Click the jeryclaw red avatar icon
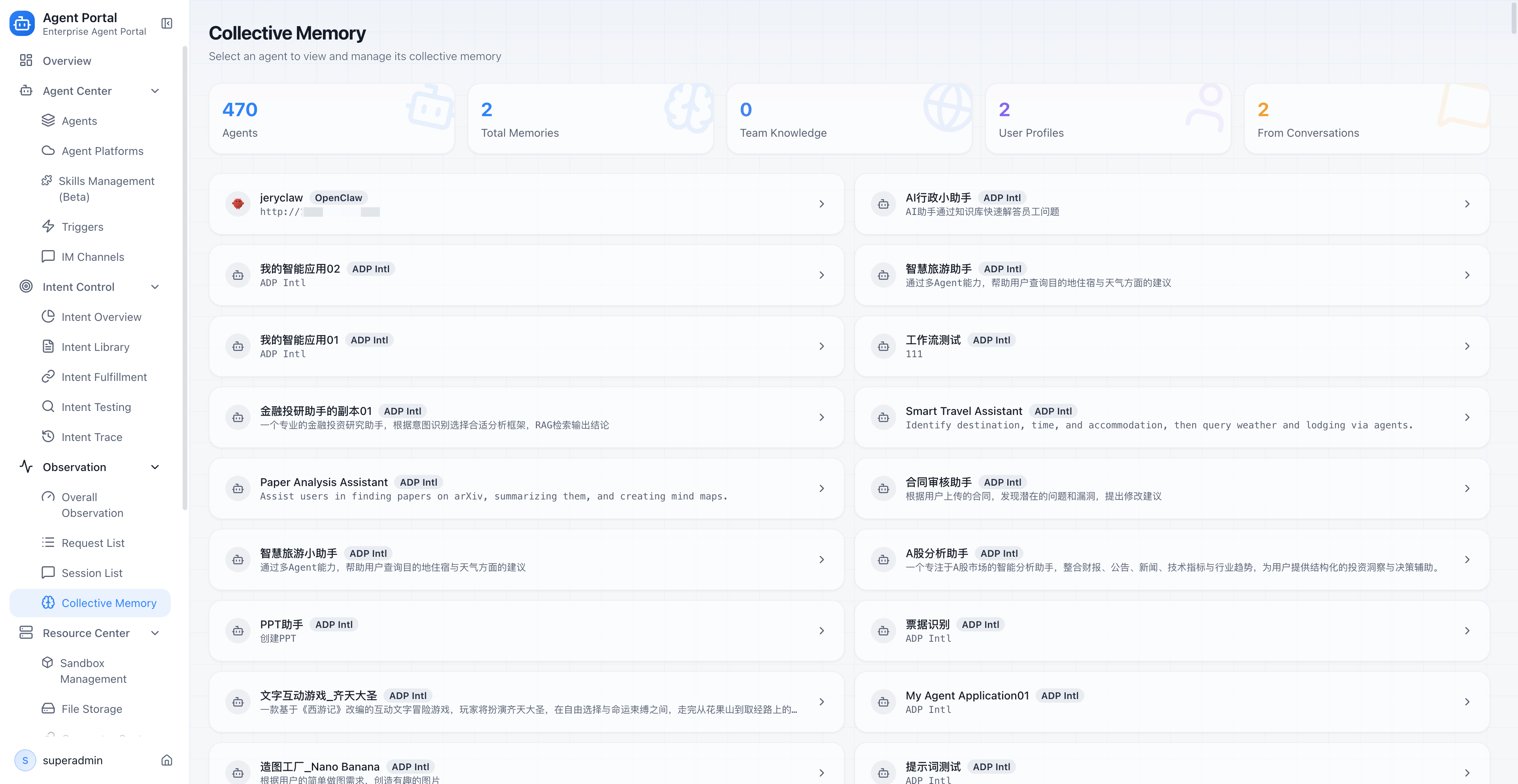This screenshot has width=1518, height=784. (x=238, y=204)
